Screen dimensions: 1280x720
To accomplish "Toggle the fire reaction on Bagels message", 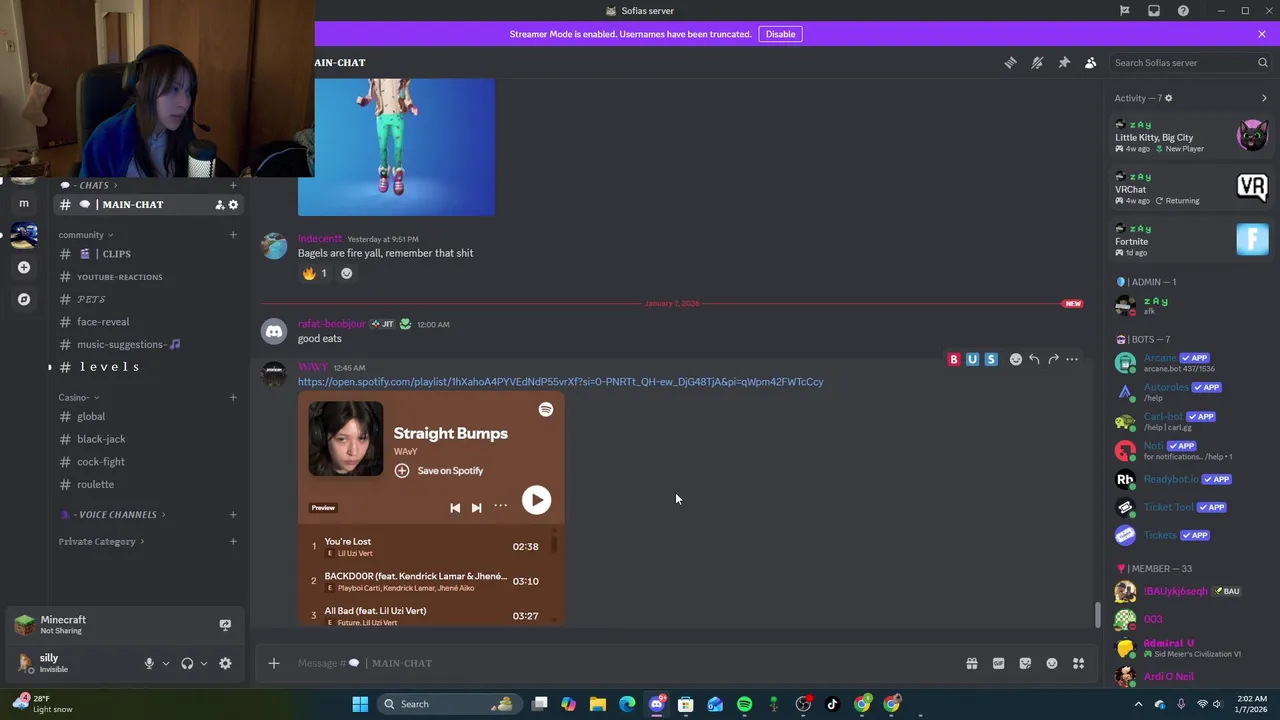I will coord(315,273).
